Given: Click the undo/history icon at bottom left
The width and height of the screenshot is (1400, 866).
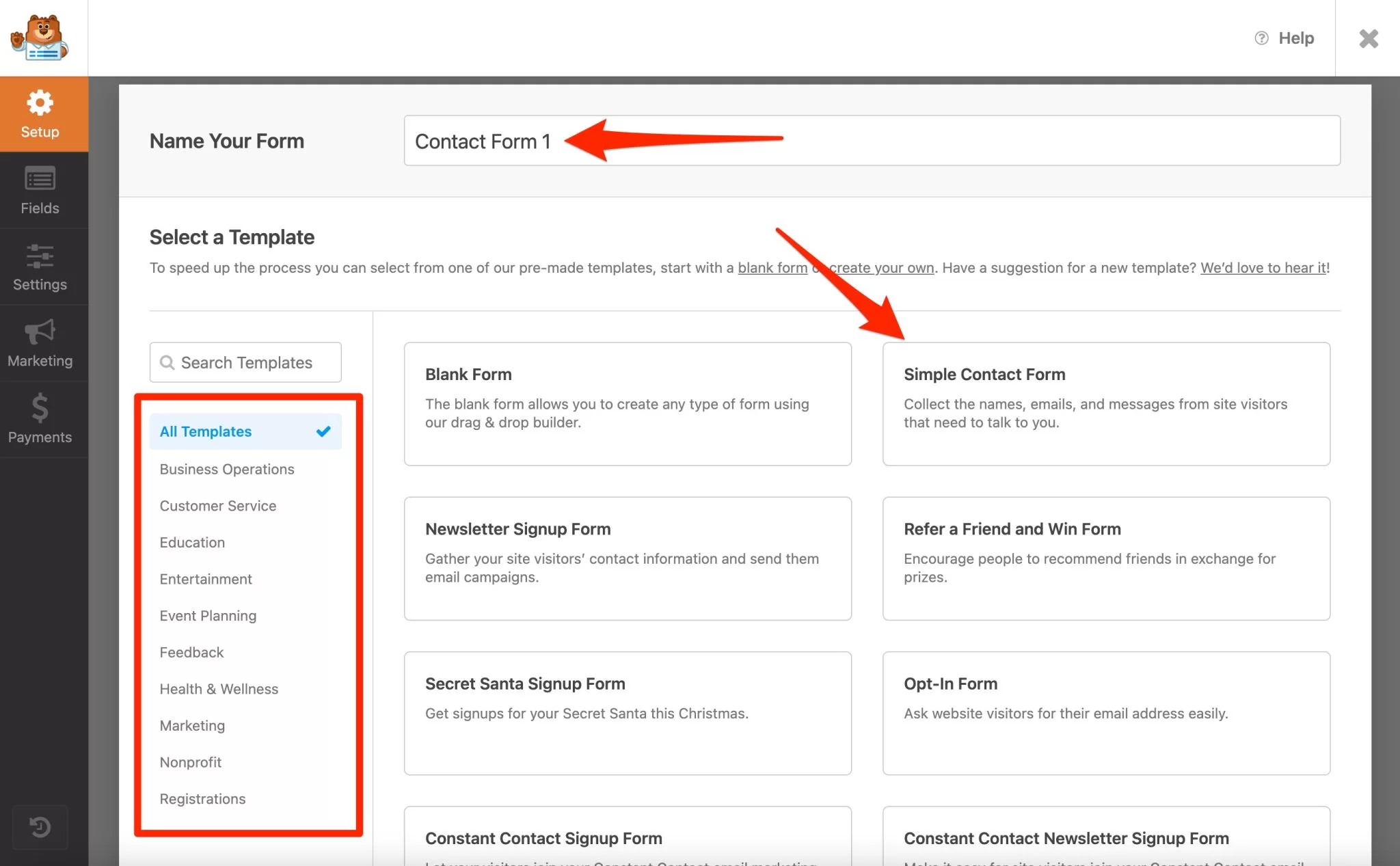Looking at the screenshot, I should click(38, 826).
